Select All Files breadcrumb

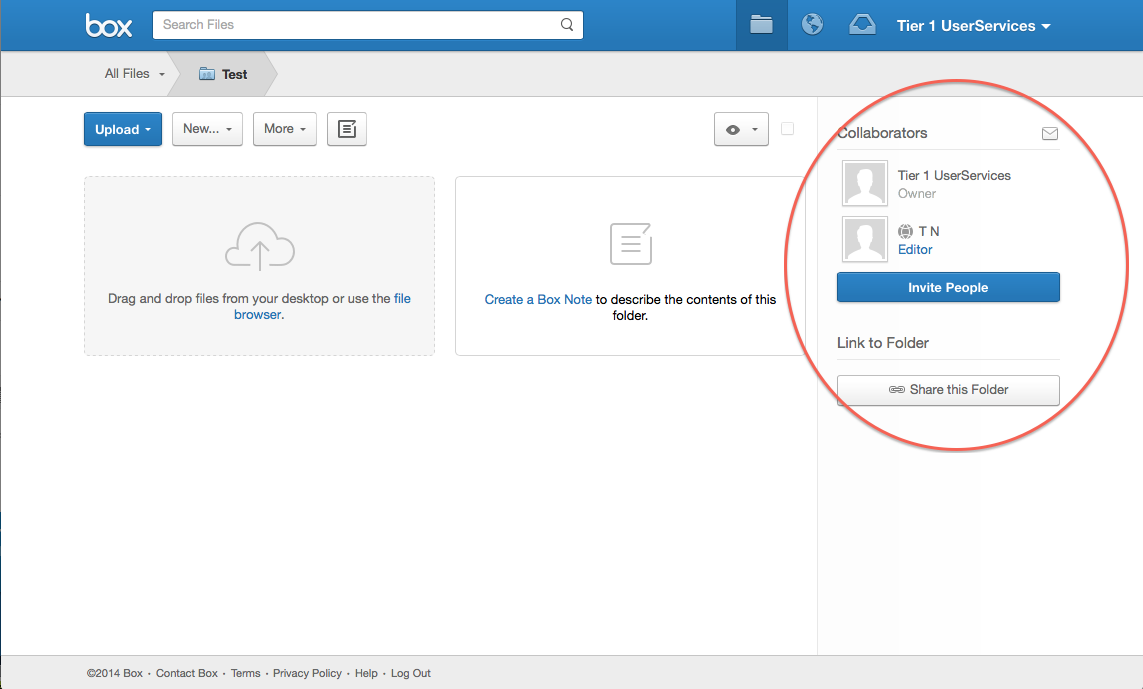point(133,74)
